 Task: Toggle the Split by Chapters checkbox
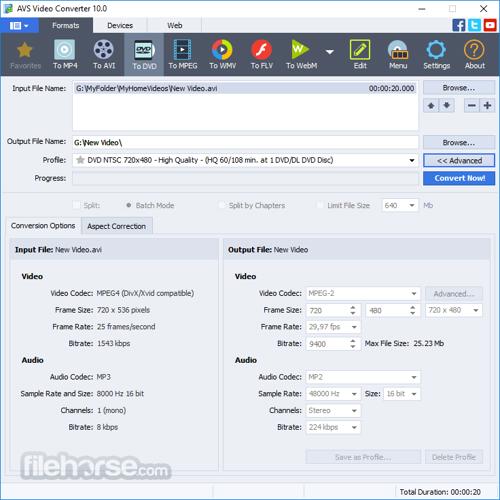point(222,205)
